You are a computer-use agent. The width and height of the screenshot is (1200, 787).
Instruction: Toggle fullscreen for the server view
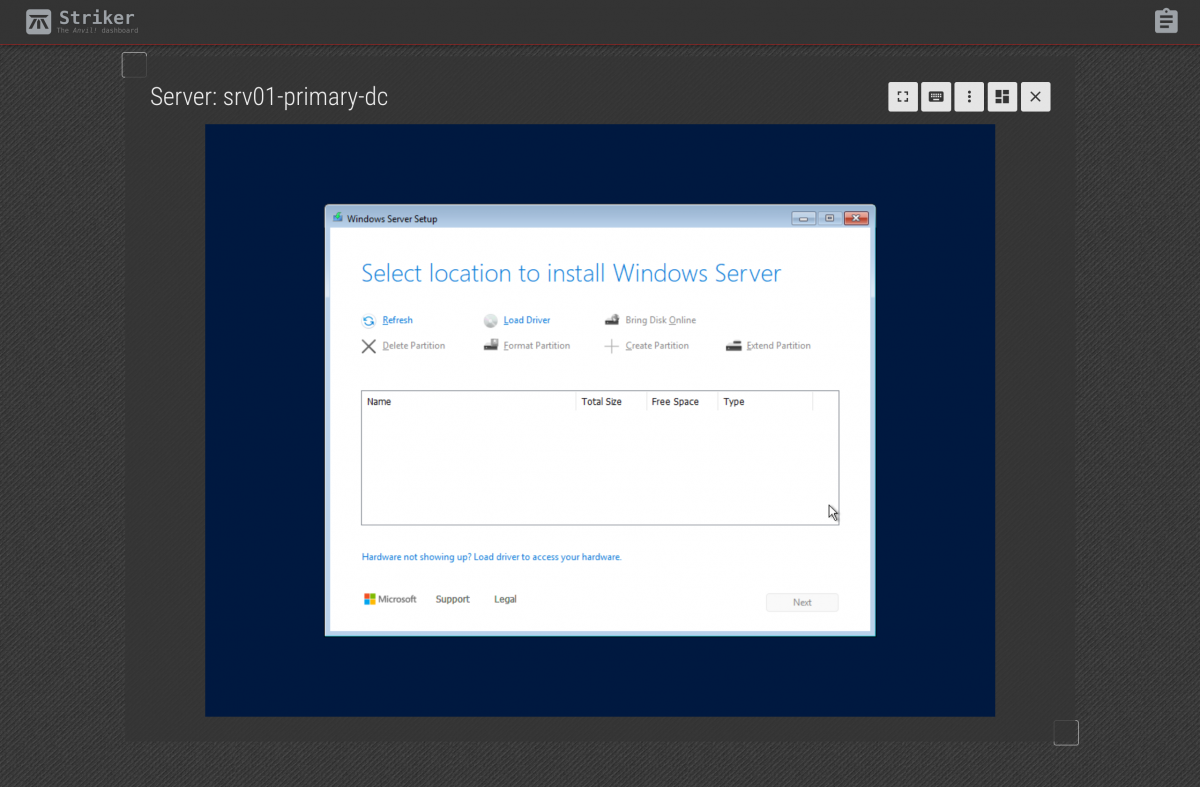(903, 97)
